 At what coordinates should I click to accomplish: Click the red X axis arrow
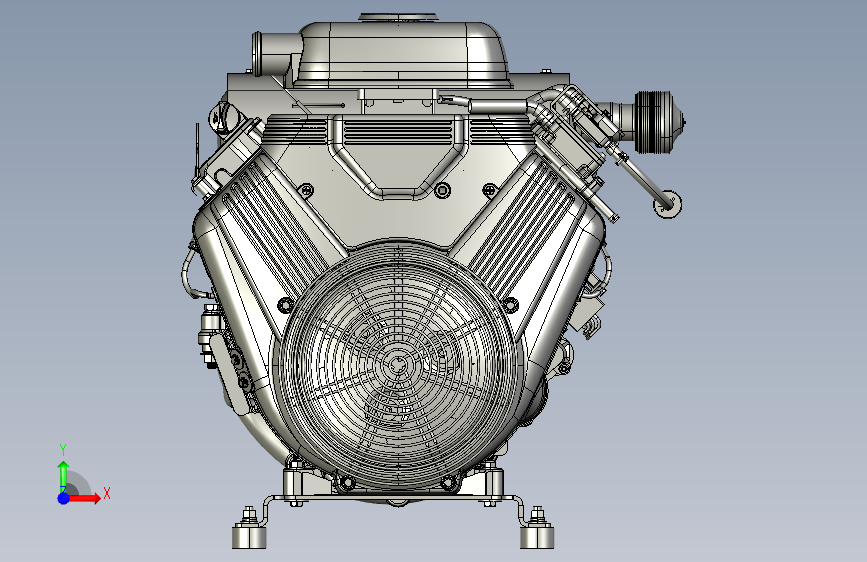[x=84, y=498]
